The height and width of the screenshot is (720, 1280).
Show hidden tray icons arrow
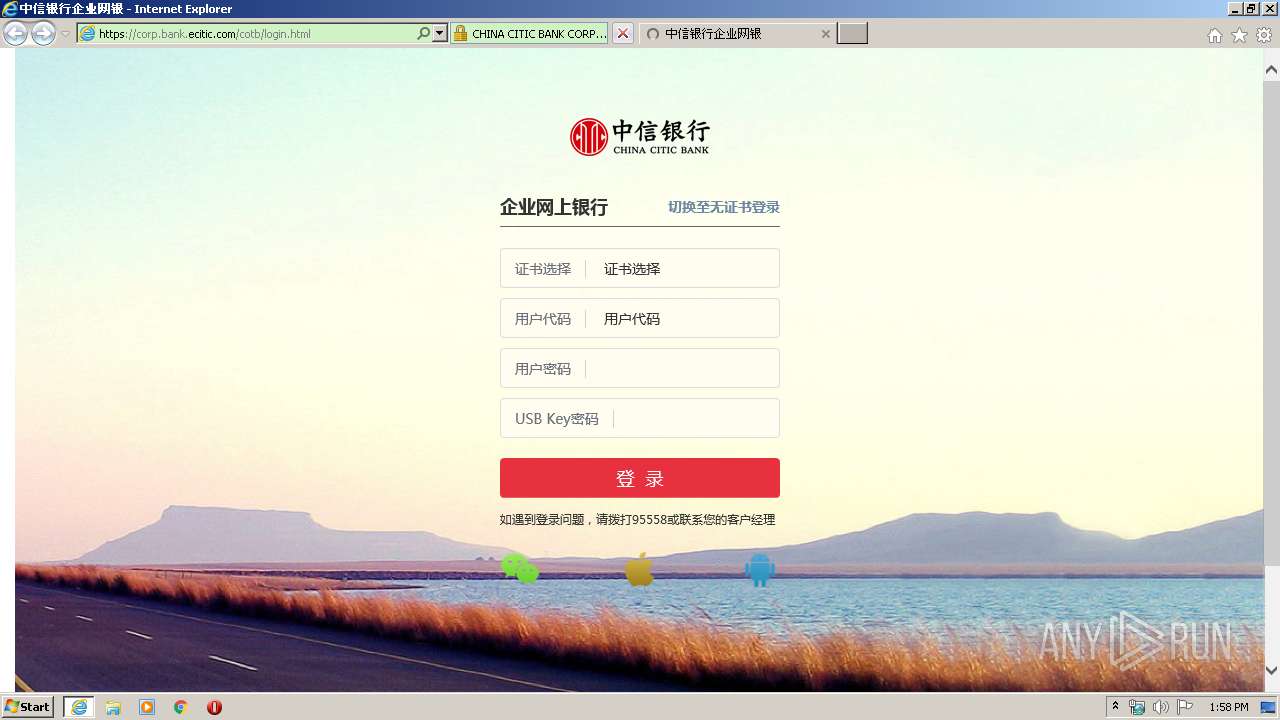coord(1115,707)
